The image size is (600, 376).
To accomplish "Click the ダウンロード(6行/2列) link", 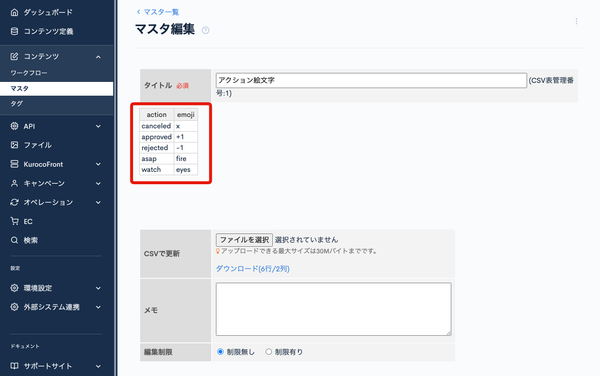I will pos(253,269).
